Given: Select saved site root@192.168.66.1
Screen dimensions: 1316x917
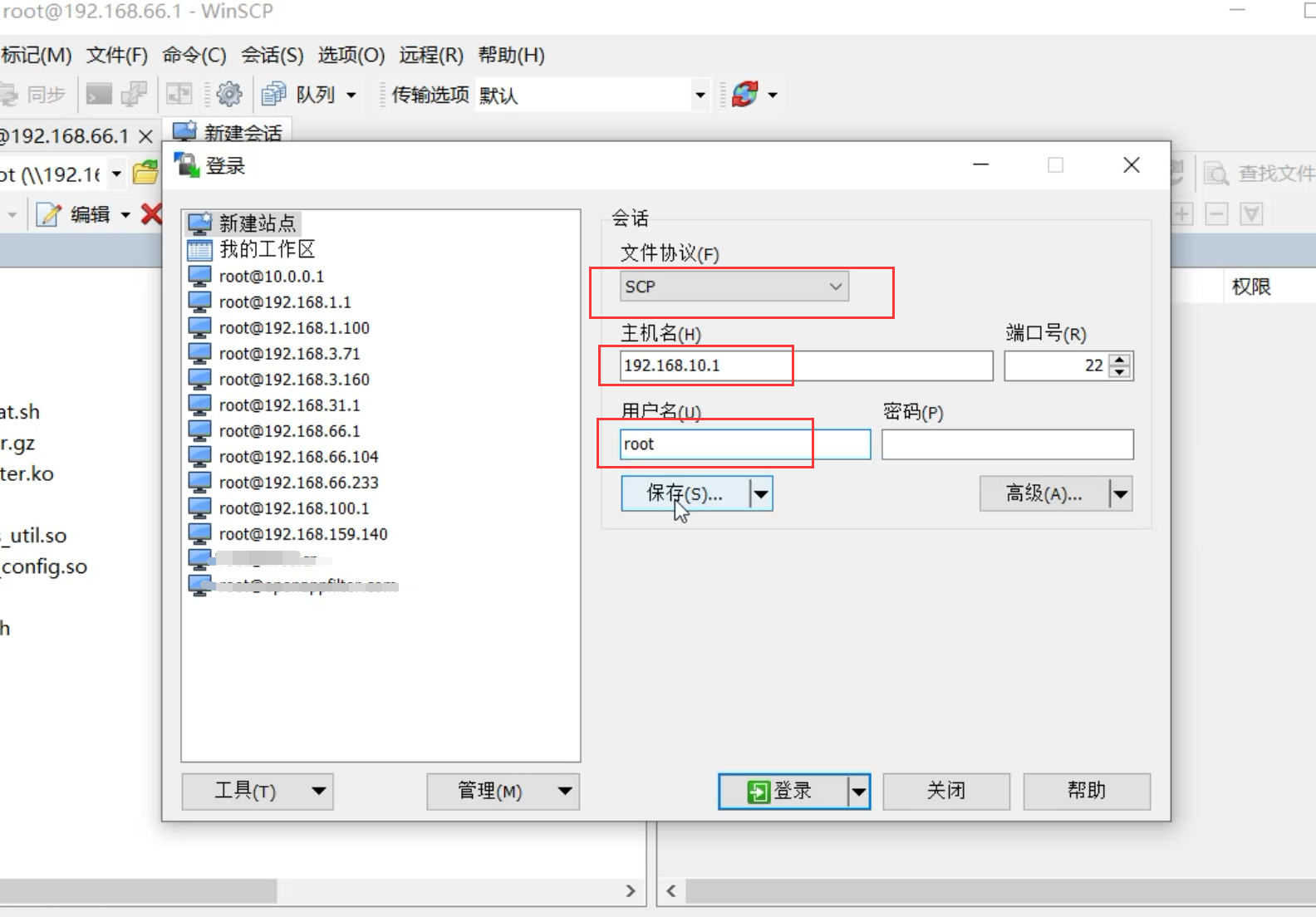Looking at the screenshot, I should click(x=274, y=430).
